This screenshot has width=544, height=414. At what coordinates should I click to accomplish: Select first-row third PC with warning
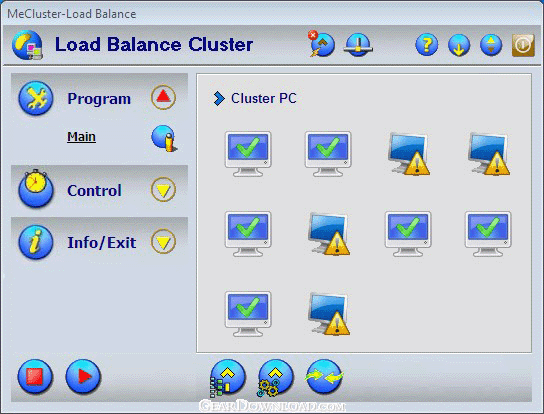(408, 153)
